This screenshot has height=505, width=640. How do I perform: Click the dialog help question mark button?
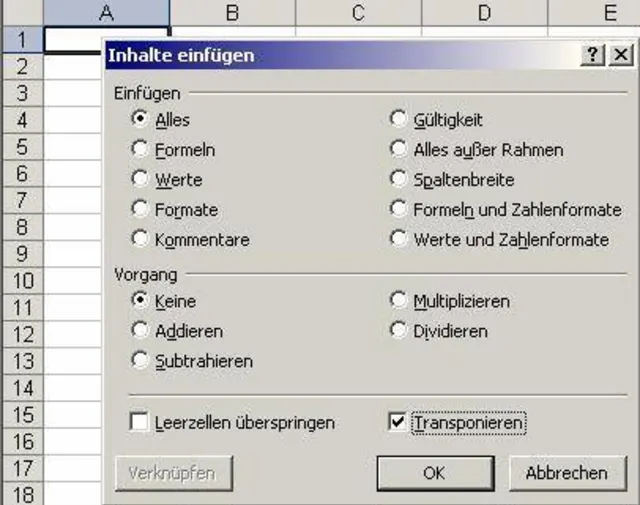594,56
